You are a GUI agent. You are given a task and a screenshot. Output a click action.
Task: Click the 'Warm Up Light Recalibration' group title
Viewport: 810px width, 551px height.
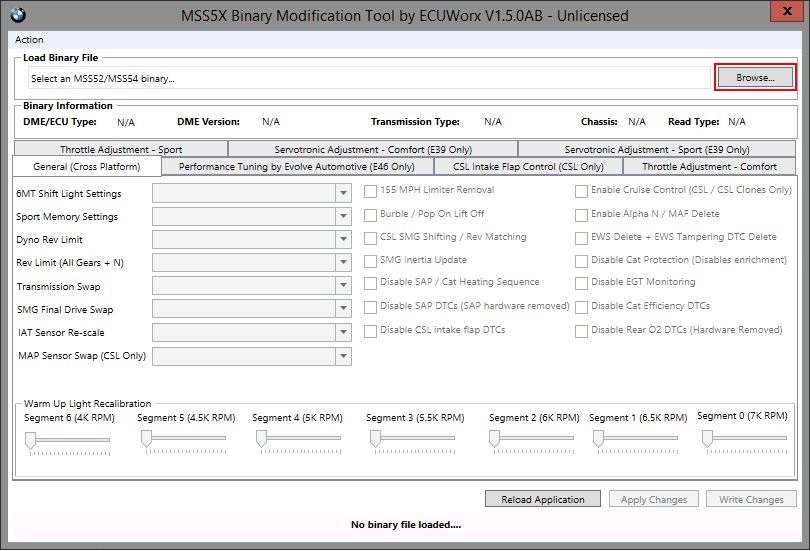(87, 404)
